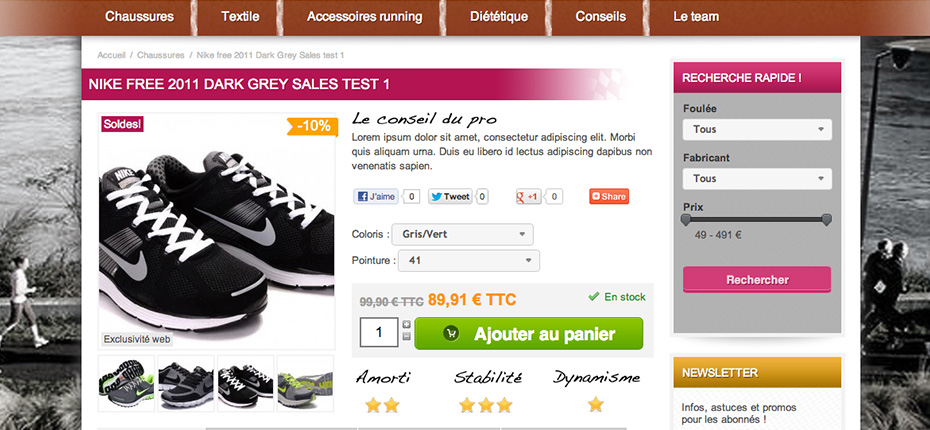Click the left handle of Prix slider
The image size is (930, 430).
(686, 220)
